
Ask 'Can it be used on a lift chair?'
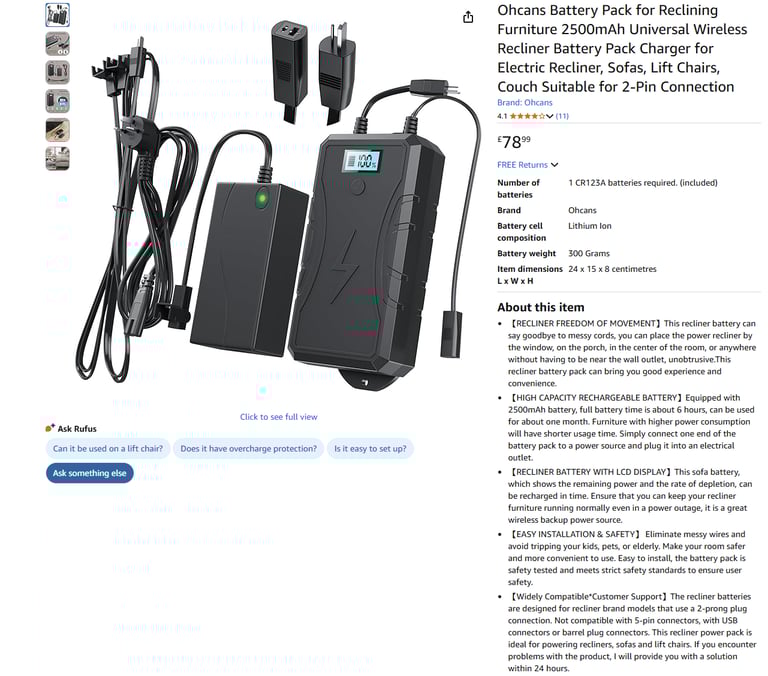click(x=108, y=449)
